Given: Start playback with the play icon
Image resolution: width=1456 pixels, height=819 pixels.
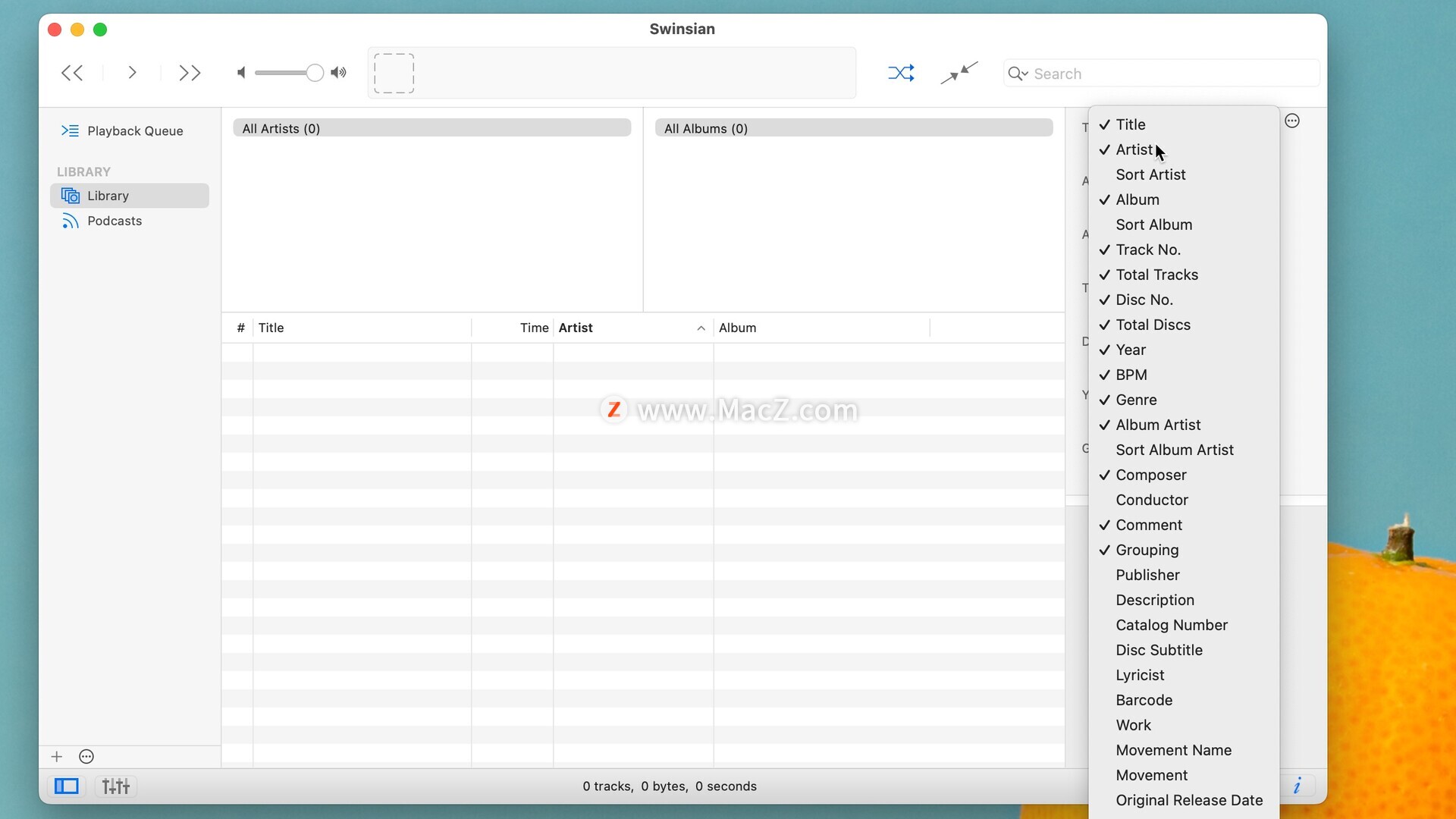Looking at the screenshot, I should pos(132,73).
